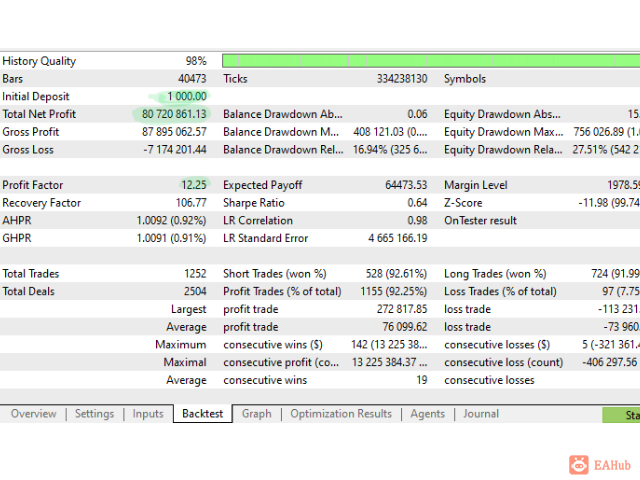Select Recovery Factor value 106.77
640x480 pixels.
click(x=189, y=202)
